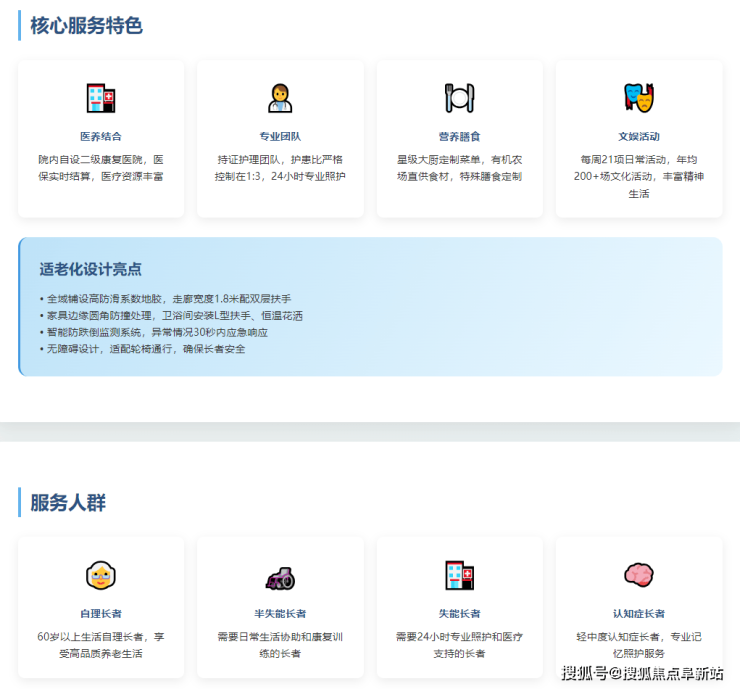Select the 专业团队 card title
The width and height of the screenshot is (740, 689).
280,136
